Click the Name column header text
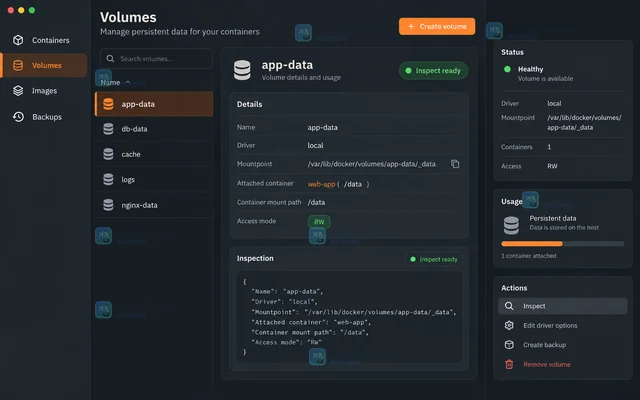Screen dimensions: 640x400 click(x=110, y=82)
